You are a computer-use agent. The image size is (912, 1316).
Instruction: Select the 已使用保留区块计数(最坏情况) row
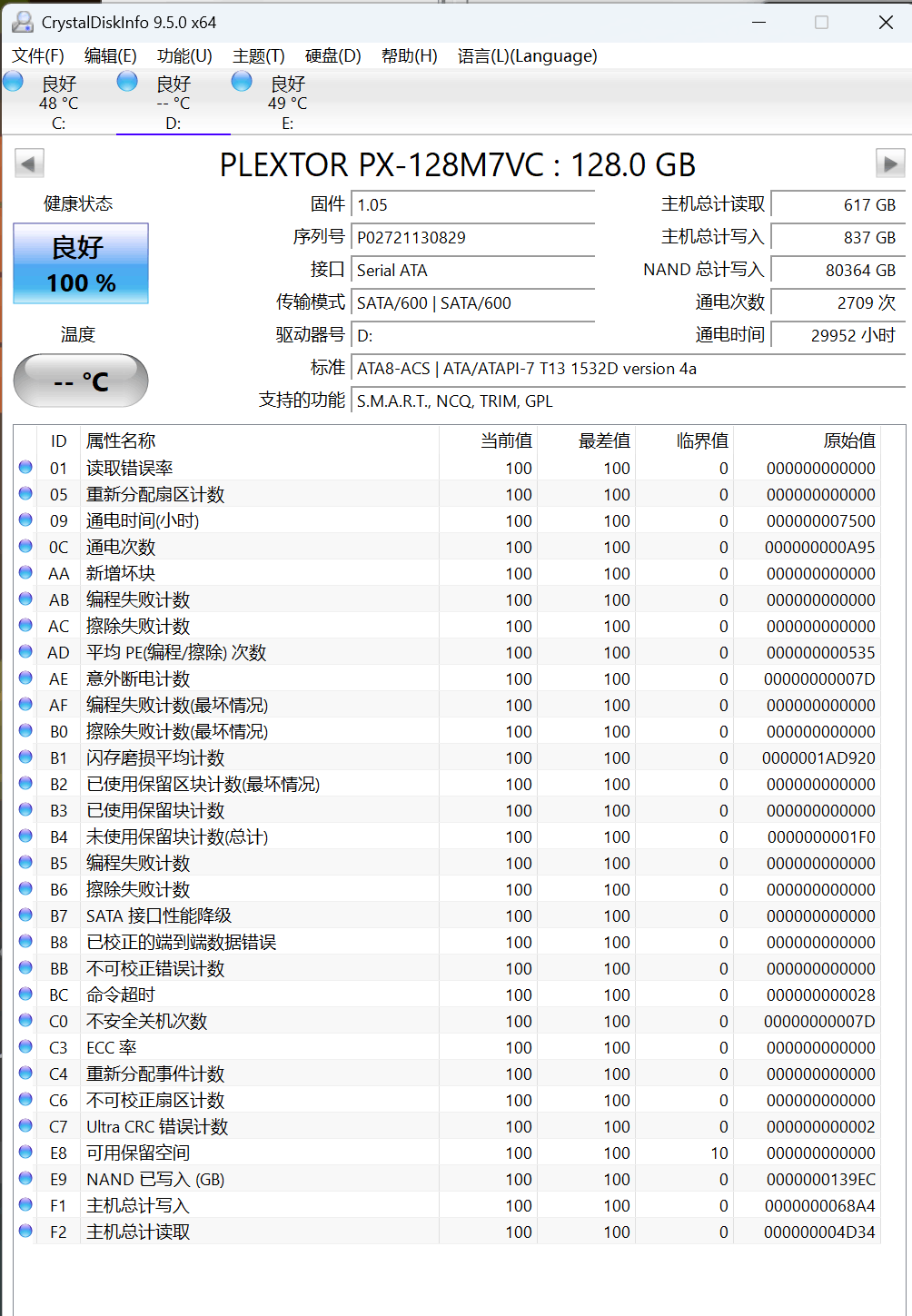coord(448,784)
